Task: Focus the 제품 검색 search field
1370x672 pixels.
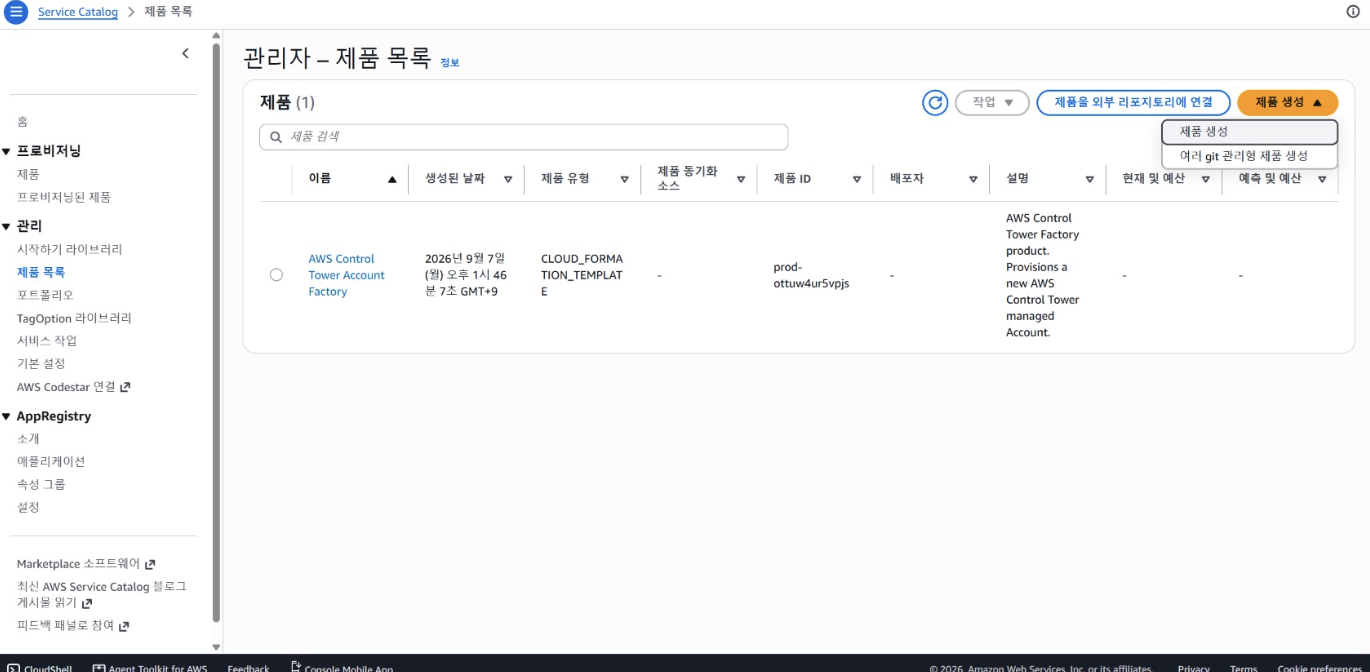Action: [523, 137]
